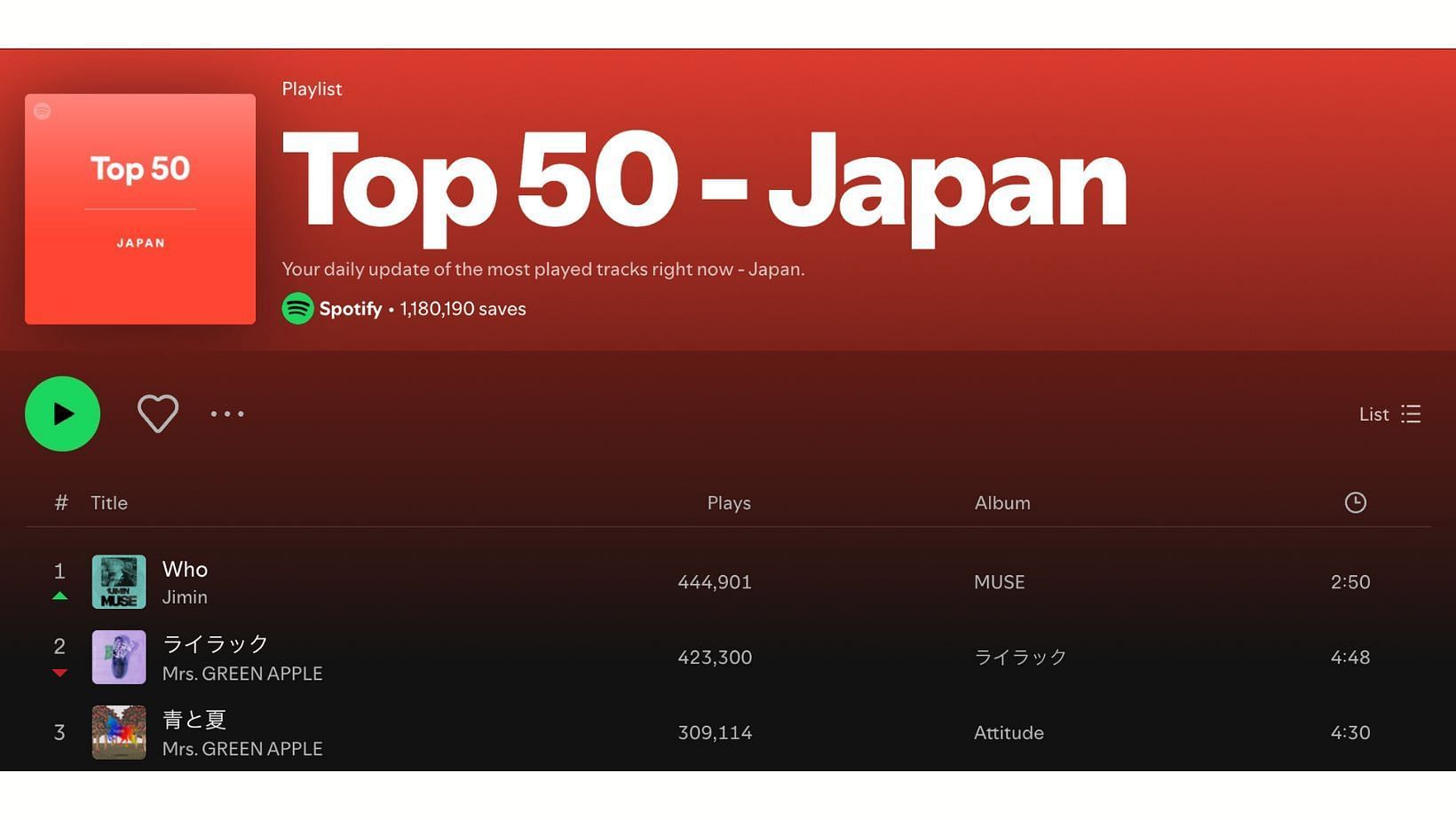Click the ライラック track cover thumbnail
1456x820 pixels.
click(x=119, y=658)
